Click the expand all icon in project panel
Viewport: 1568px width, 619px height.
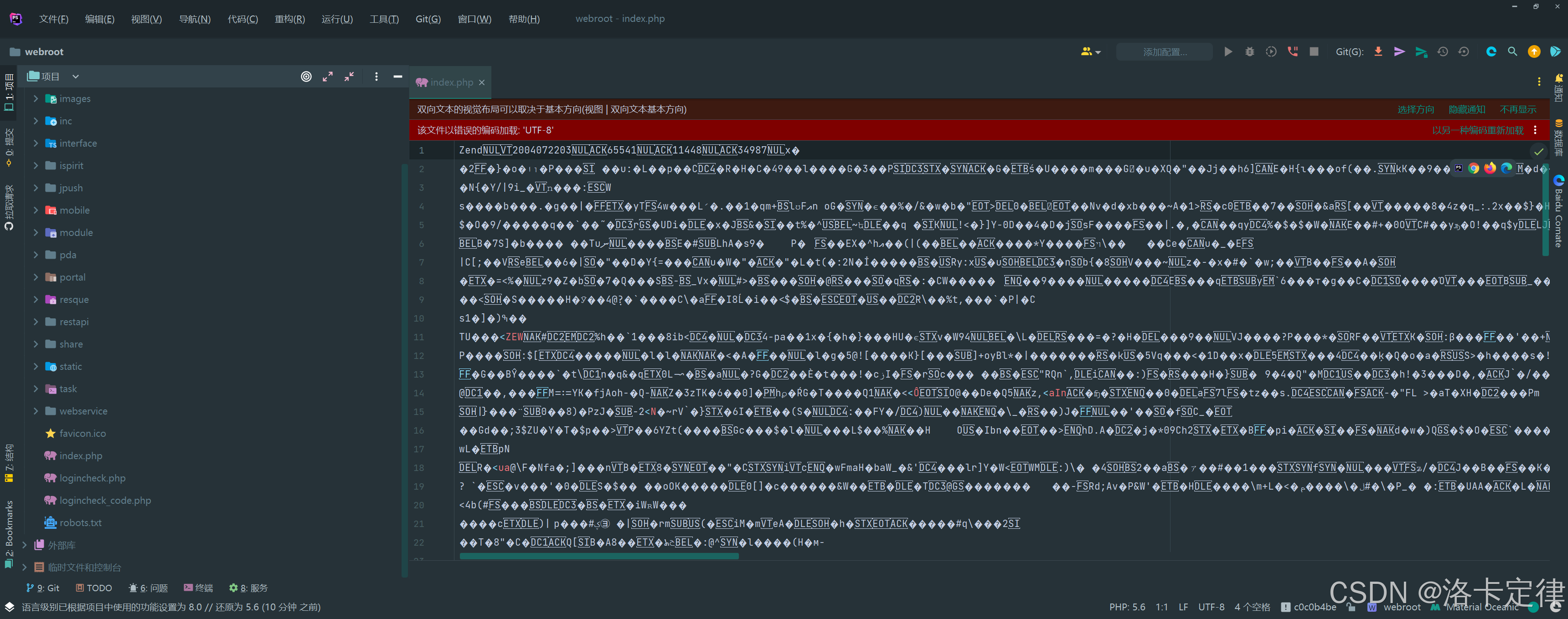click(x=327, y=77)
